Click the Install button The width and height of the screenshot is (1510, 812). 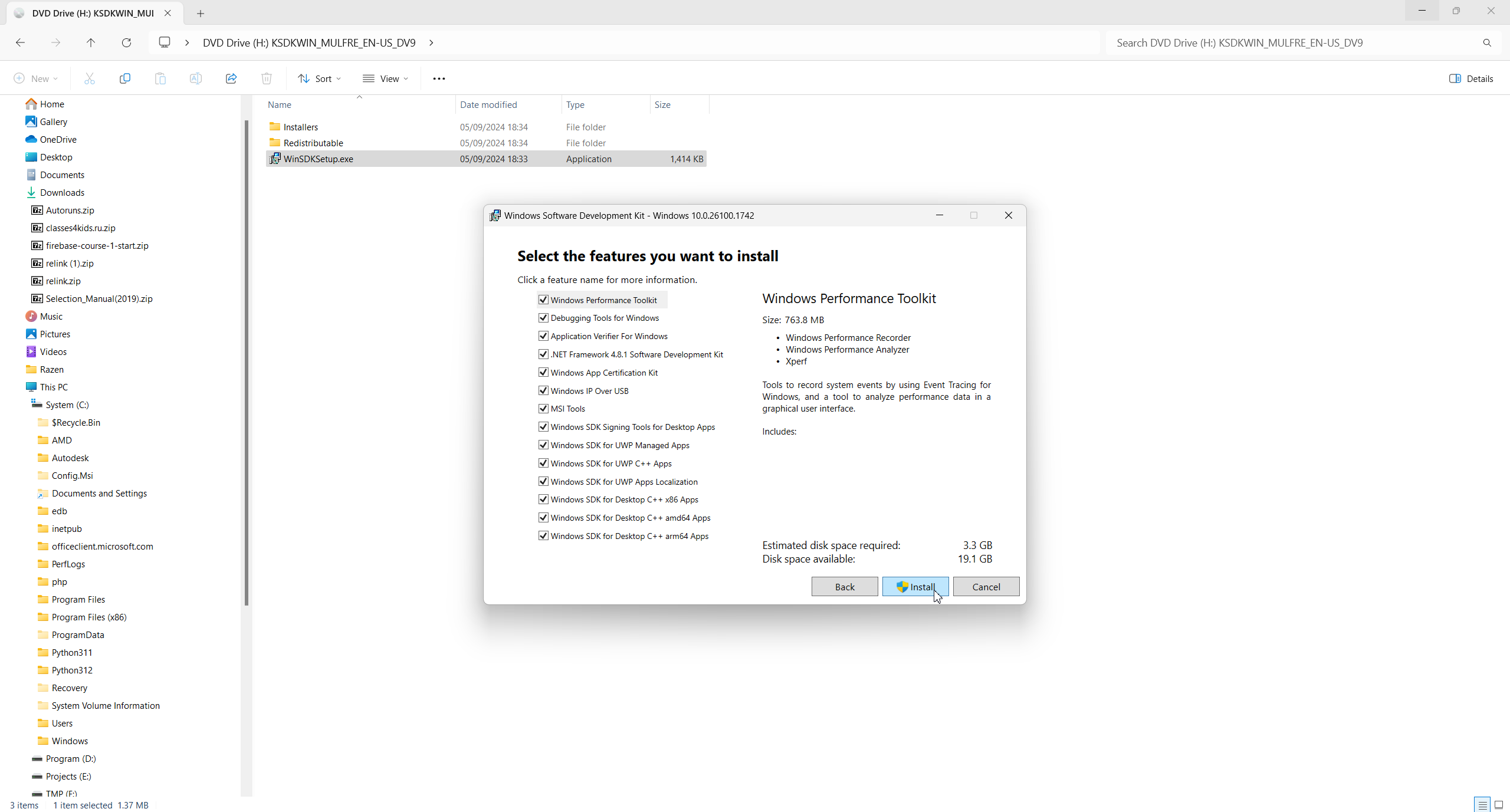pyautogui.click(x=915, y=587)
